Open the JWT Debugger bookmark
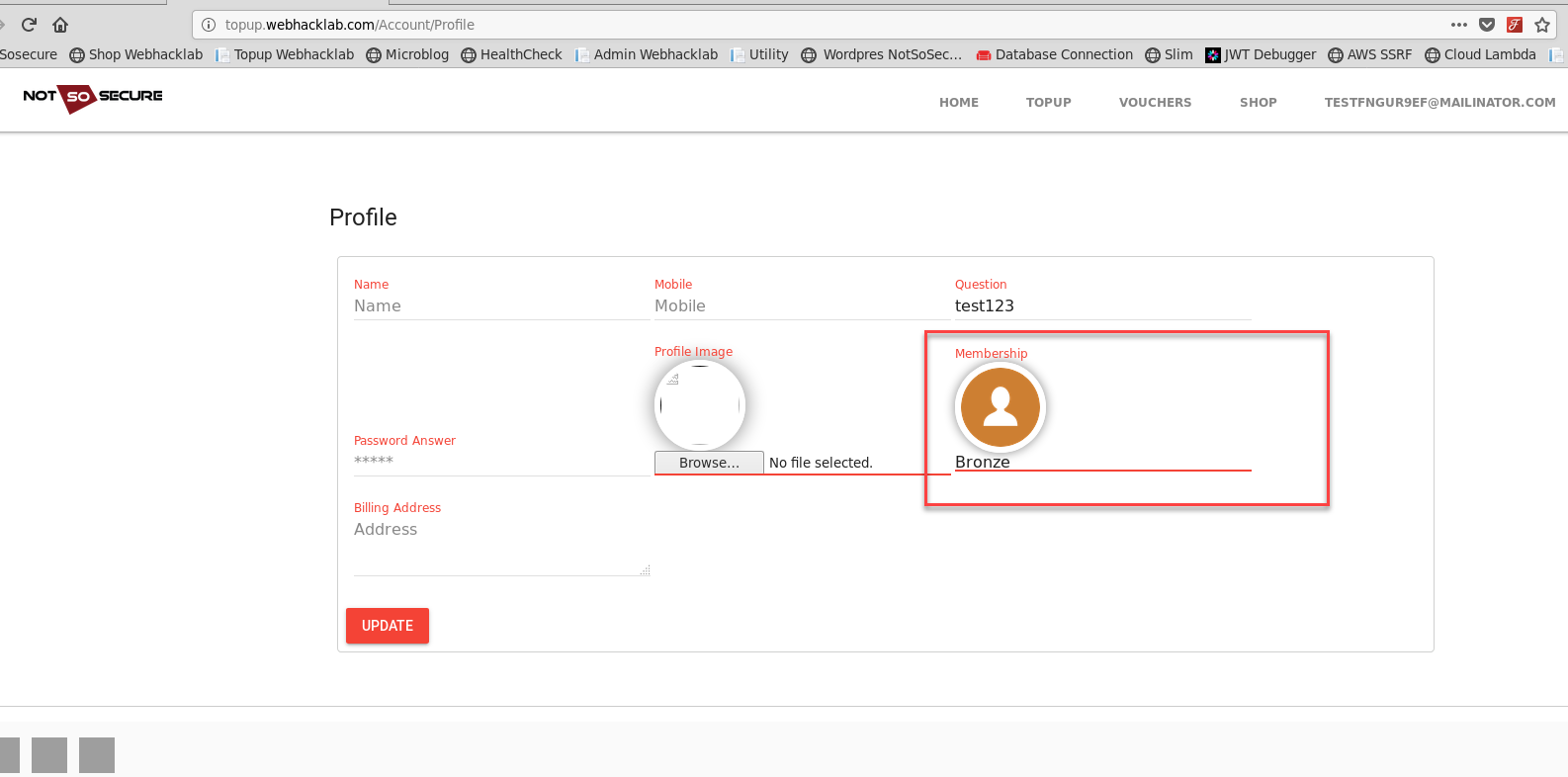The width and height of the screenshot is (1568, 777). coord(1261,54)
